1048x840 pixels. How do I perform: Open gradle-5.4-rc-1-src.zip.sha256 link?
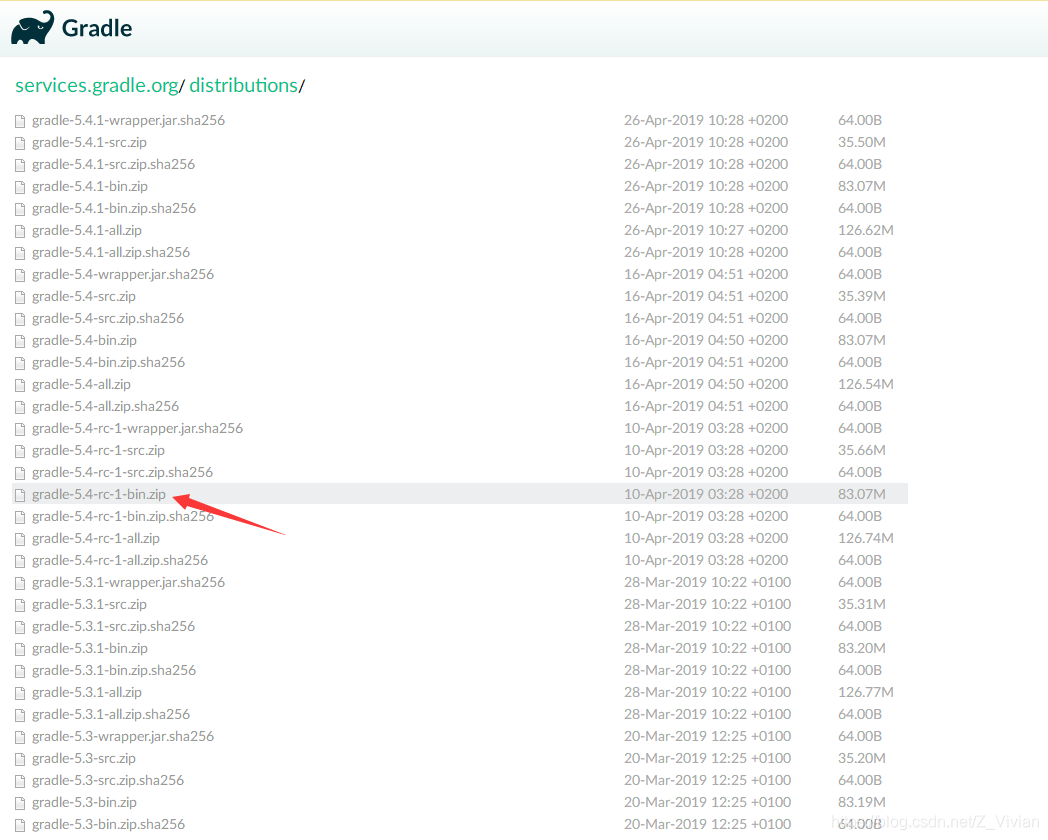click(x=122, y=472)
